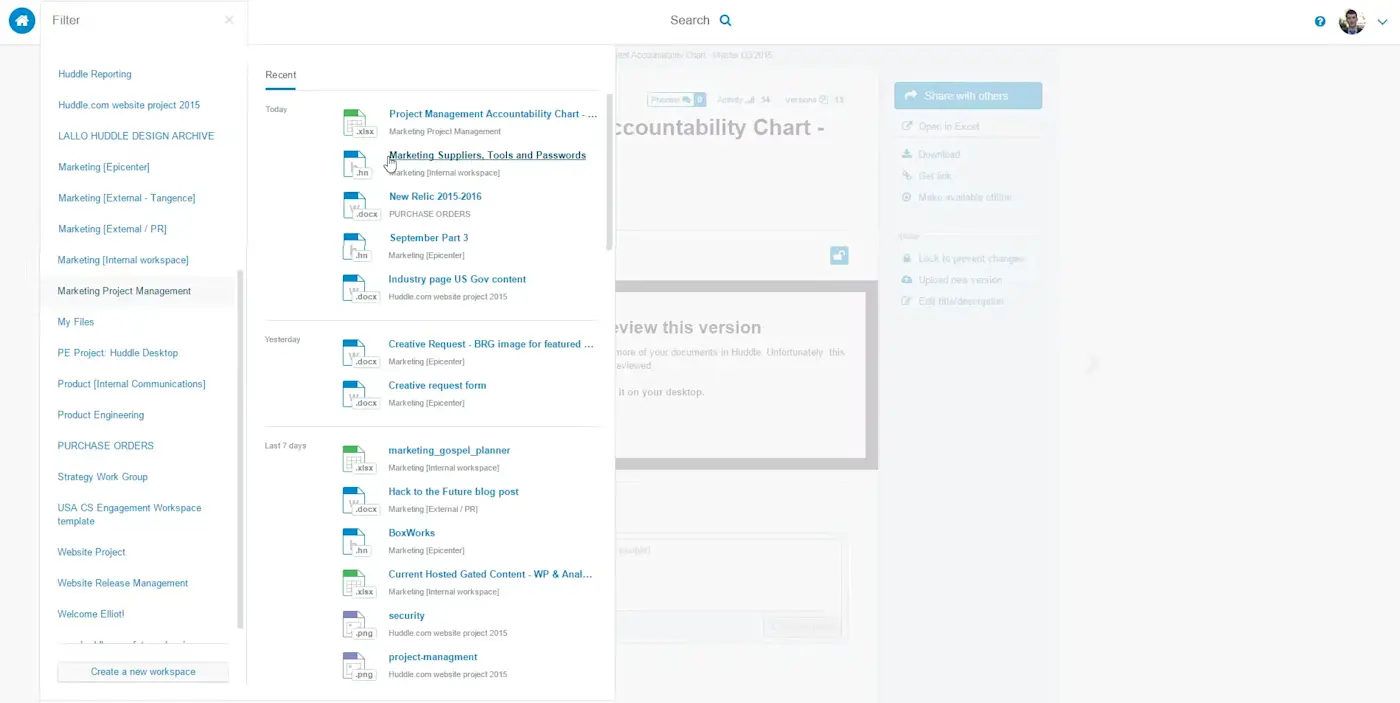Open BoxWorks note link

(412, 533)
